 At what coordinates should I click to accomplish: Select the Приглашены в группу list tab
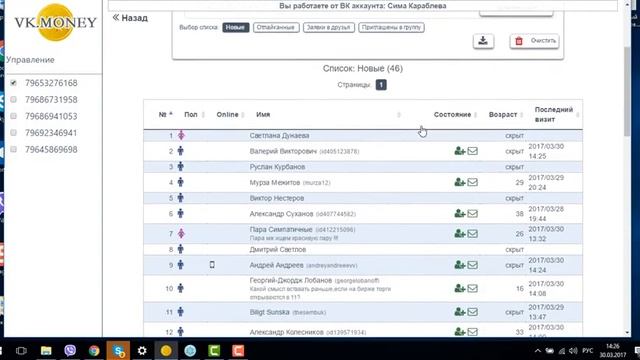[x=391, y=27]
